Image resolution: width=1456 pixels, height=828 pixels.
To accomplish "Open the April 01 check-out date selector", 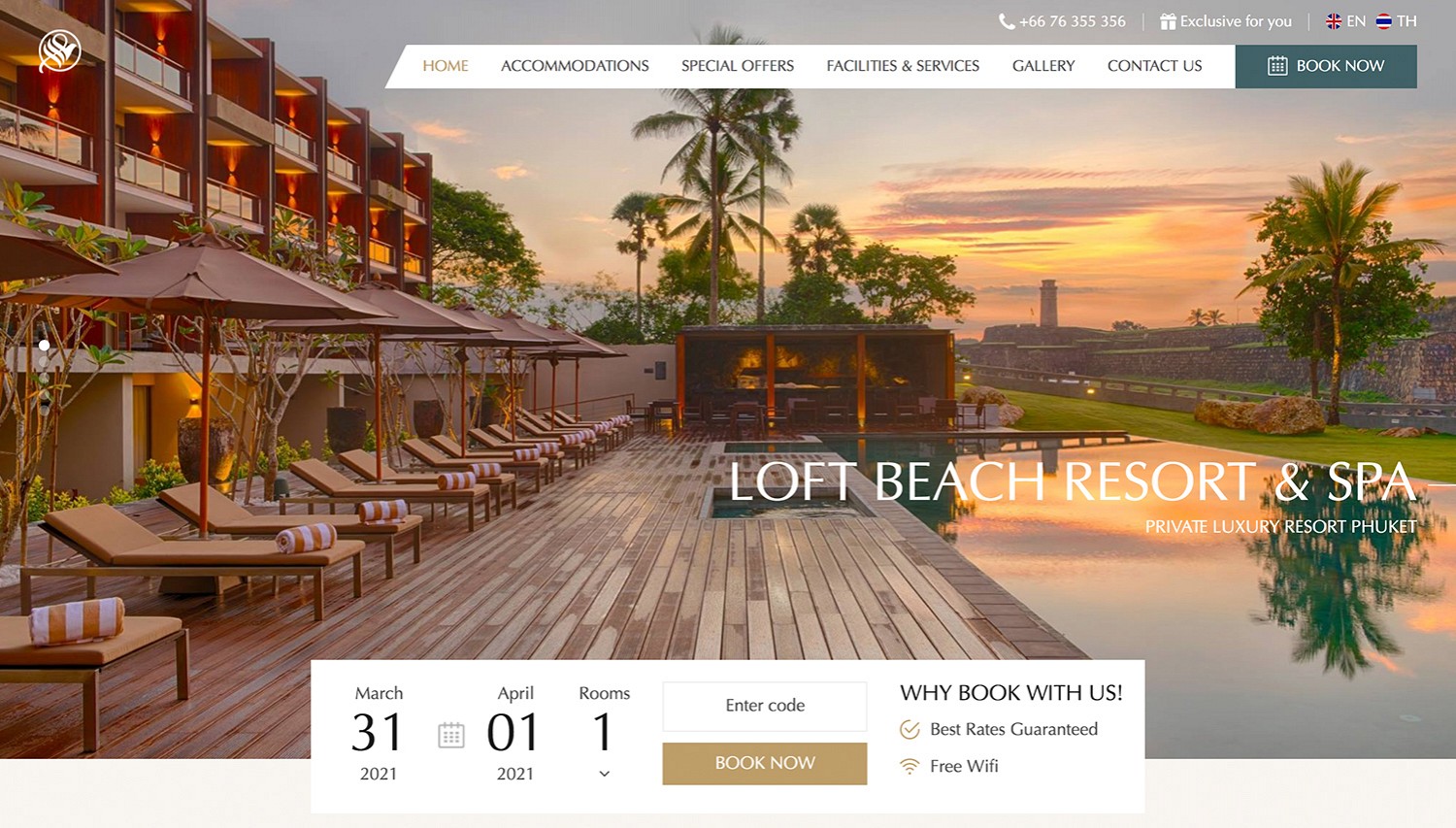I will pos(514,733).
